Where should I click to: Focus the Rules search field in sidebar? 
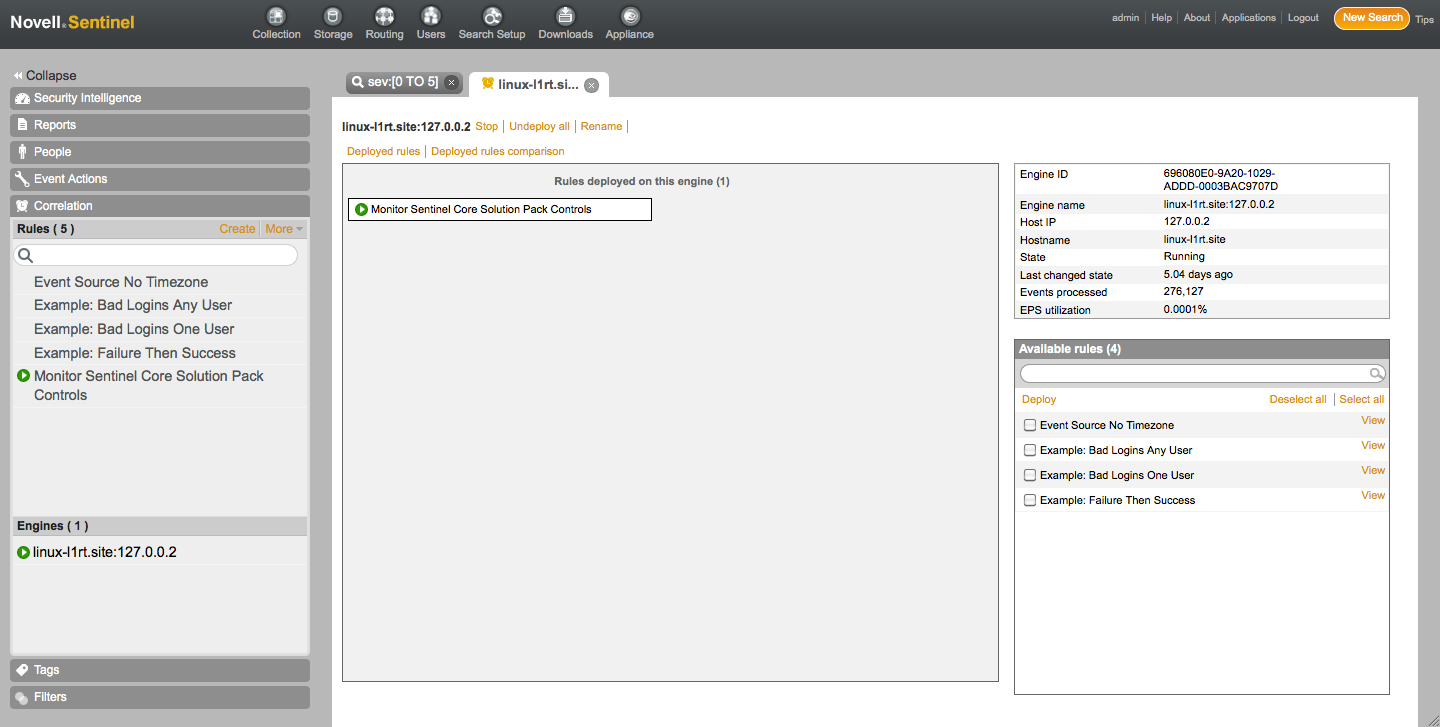pyautogui.click(x=156, y=256)
